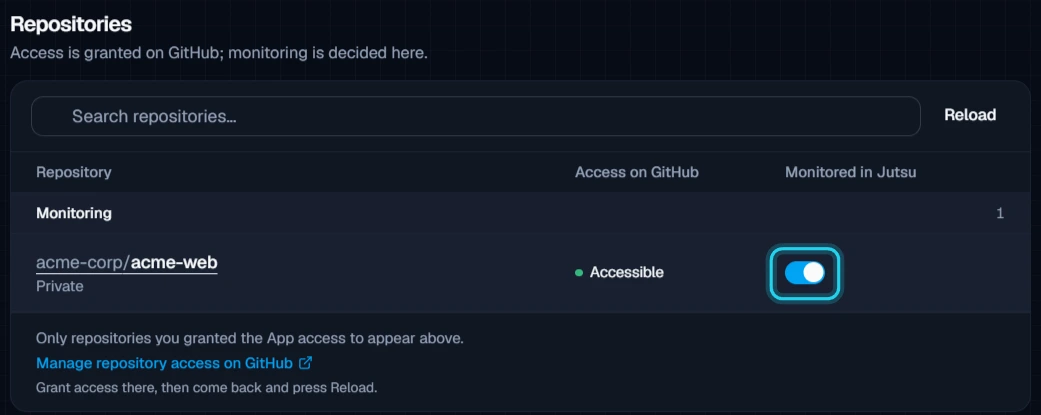
Task: Open the acme-corp/acme-web repository link
Action: 127,263
